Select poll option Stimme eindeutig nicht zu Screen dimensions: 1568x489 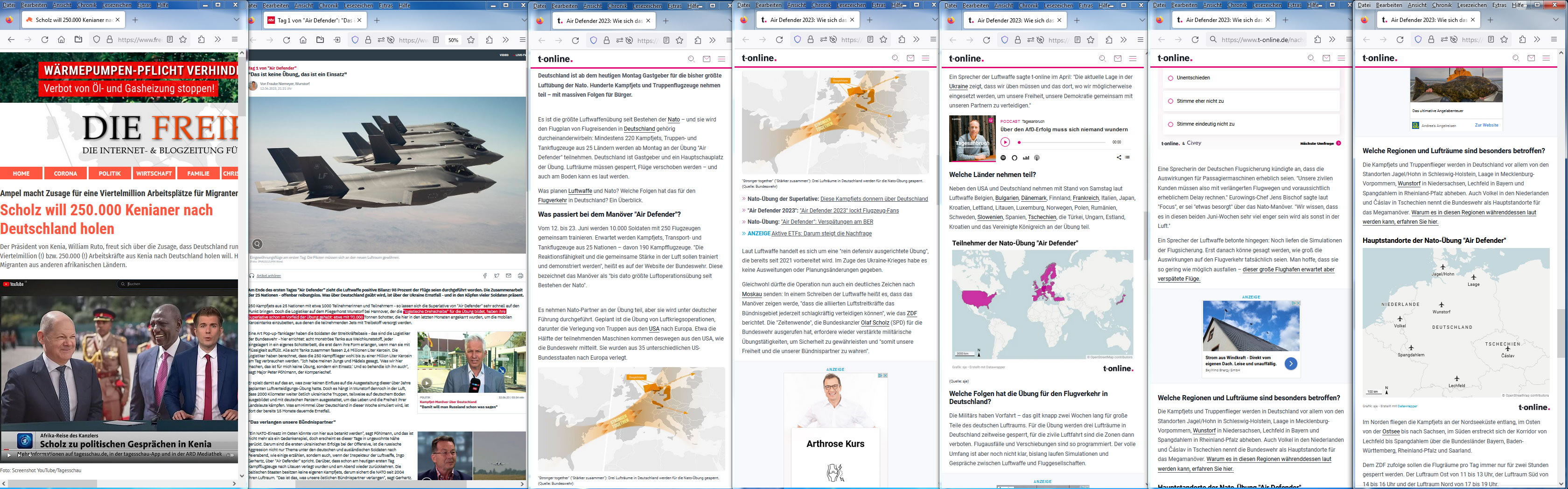click(x=1252, y=124)
